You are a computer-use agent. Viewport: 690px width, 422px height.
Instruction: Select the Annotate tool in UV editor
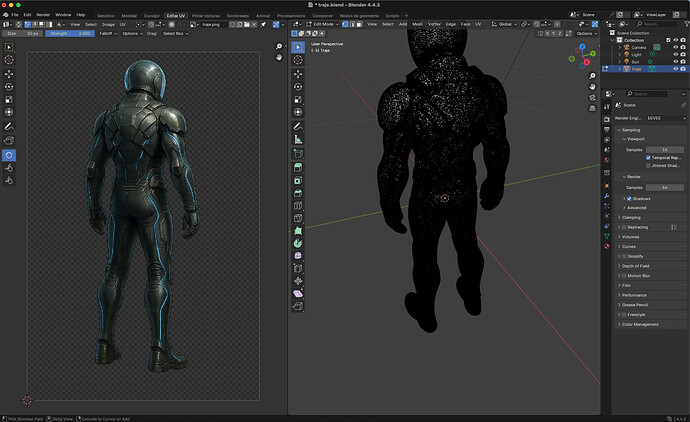pos(9,127)
